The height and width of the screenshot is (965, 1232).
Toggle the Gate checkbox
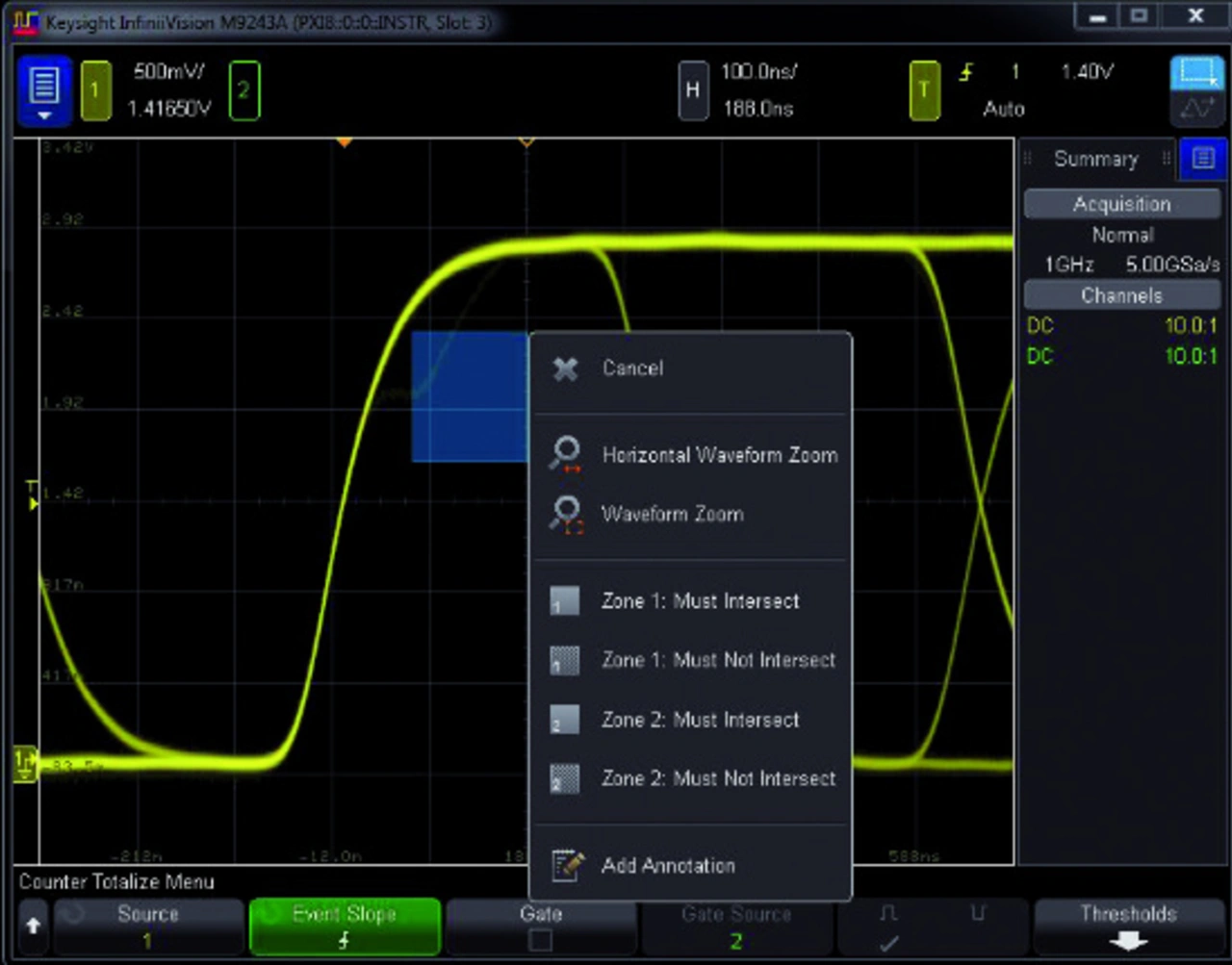(541, 940)
